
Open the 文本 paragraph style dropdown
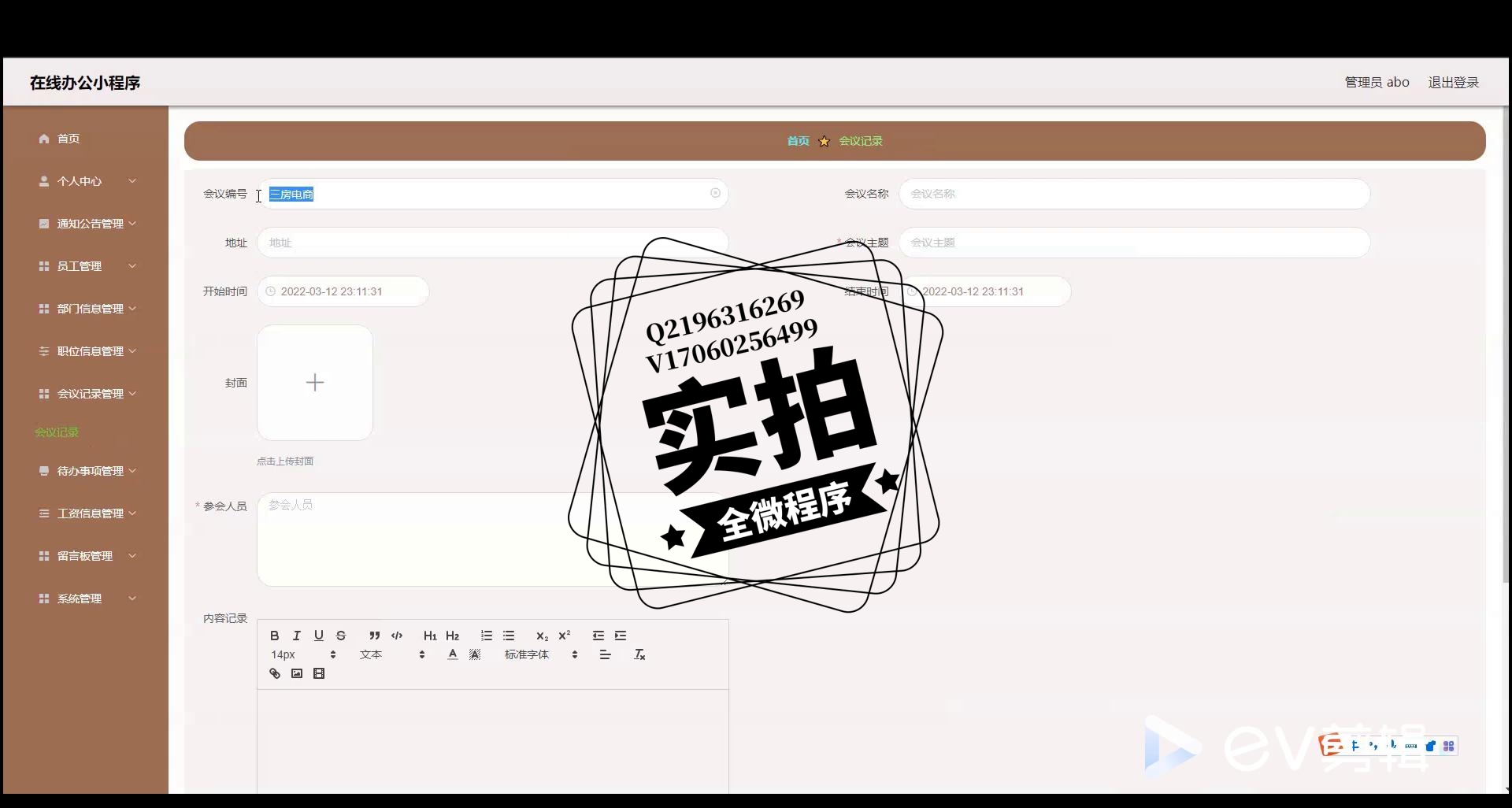392,654
